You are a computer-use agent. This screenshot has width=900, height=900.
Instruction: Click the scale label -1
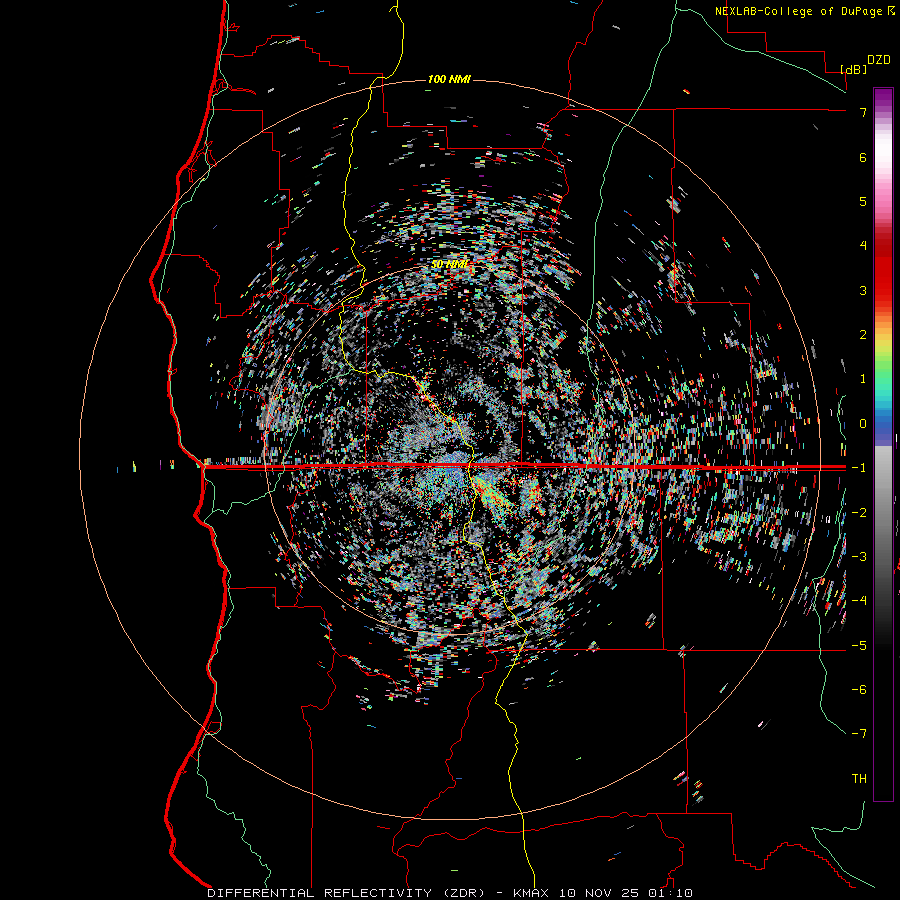click(x=859, y=468)
